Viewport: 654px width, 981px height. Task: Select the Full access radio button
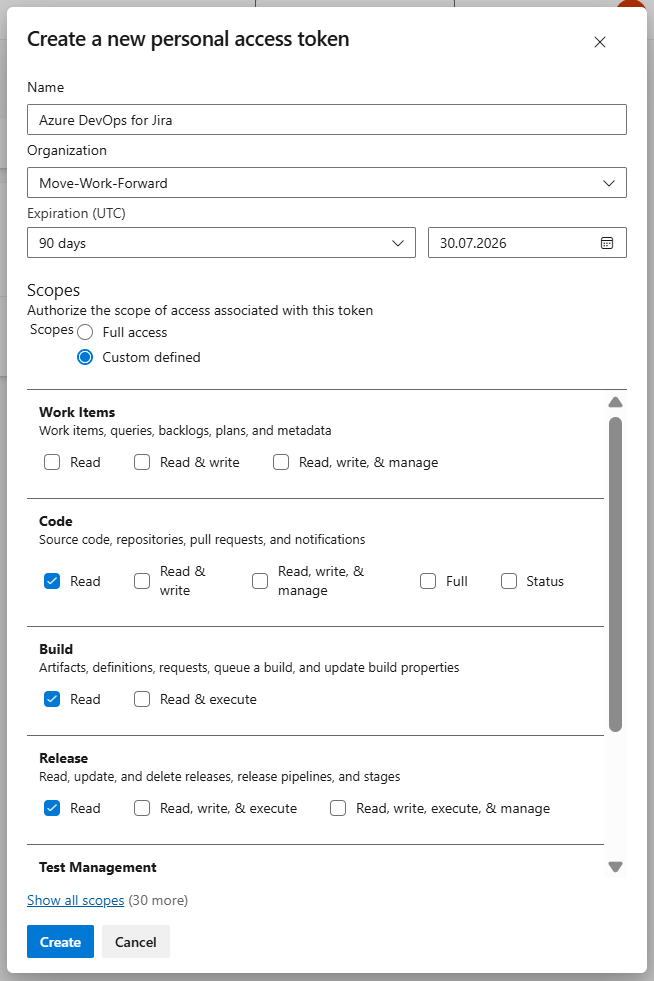[85, 332]
